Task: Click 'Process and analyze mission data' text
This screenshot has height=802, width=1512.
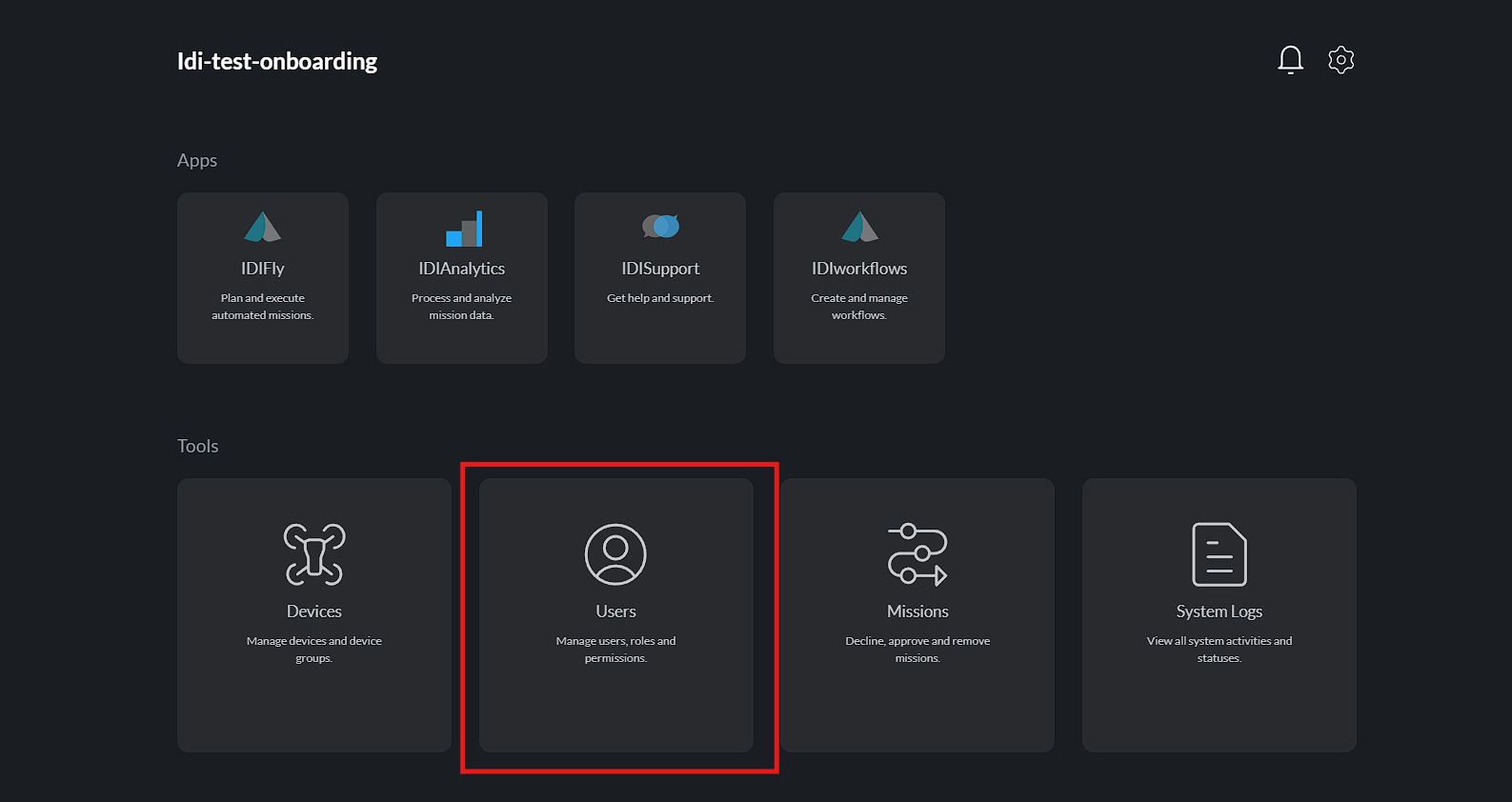Action: click(462, 307)
